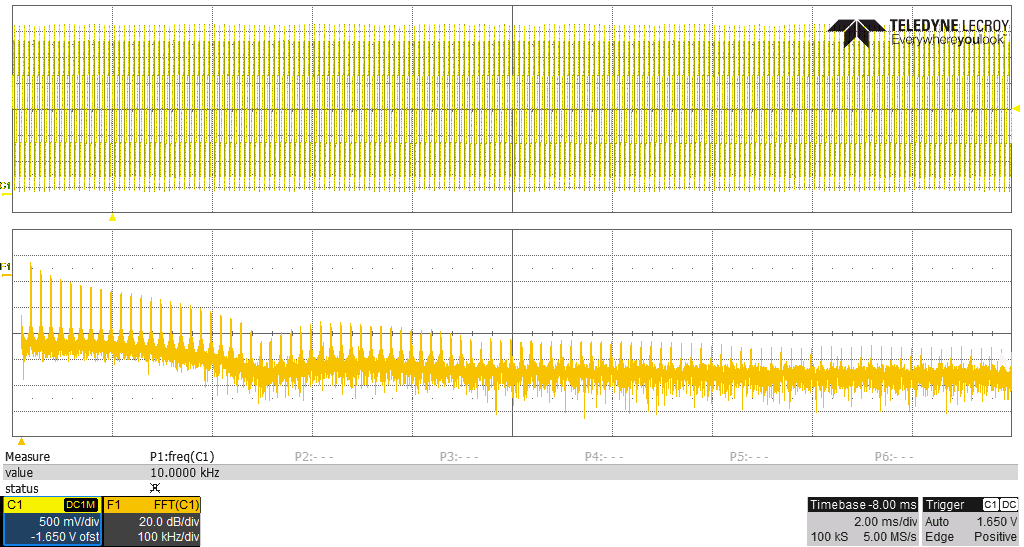Screen dimensions: 1024x547
Task: Click the F1 trace level marker at left edge
Action: [5, 266]
